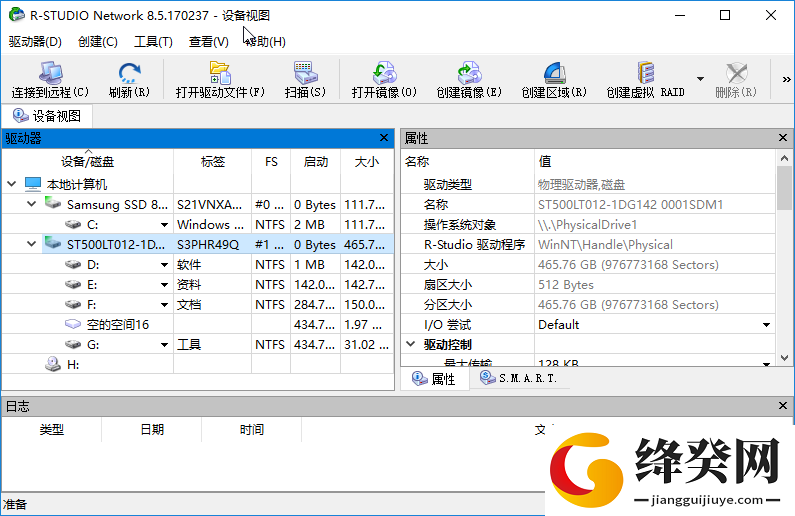Switch to the 属性 tab

coord(434,379)
